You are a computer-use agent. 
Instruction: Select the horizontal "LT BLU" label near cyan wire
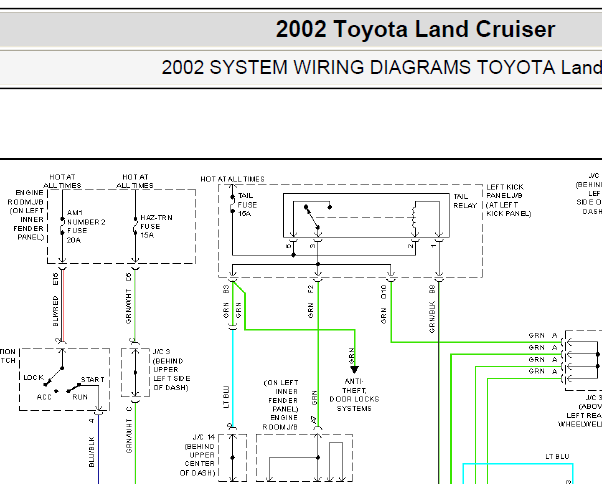[557, 456]
